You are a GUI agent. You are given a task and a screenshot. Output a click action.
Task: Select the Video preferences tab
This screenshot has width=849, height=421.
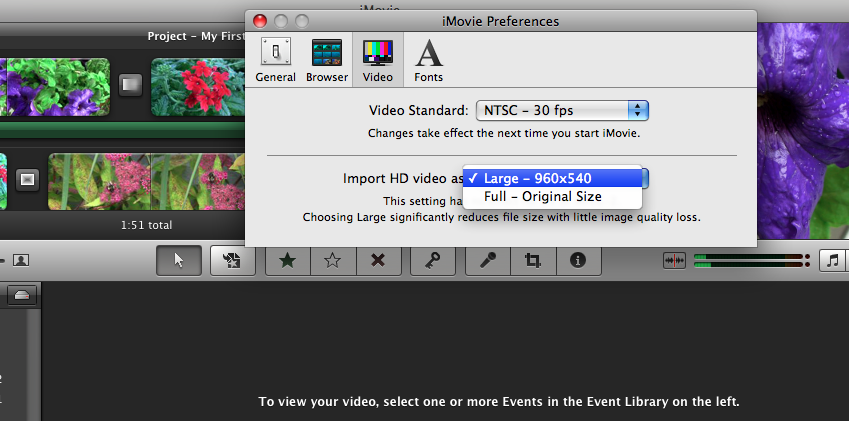[377, 60]
